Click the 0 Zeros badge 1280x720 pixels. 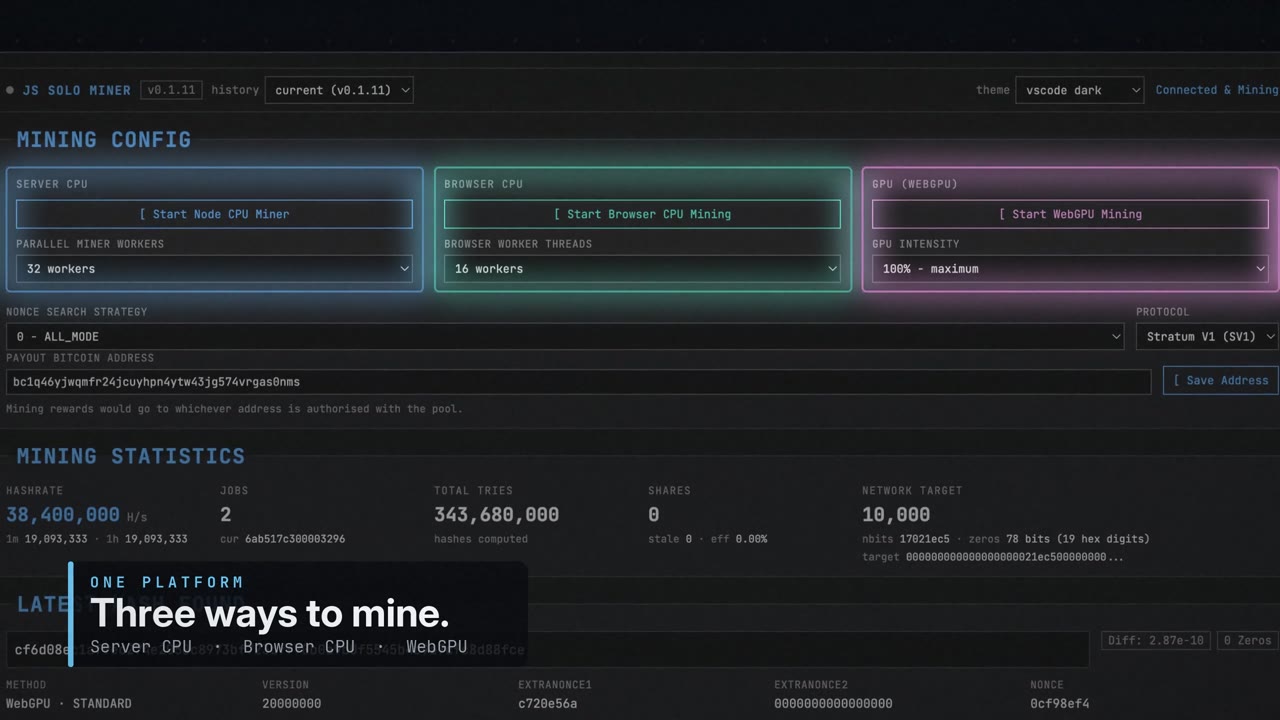click(x=1246, y=640)
